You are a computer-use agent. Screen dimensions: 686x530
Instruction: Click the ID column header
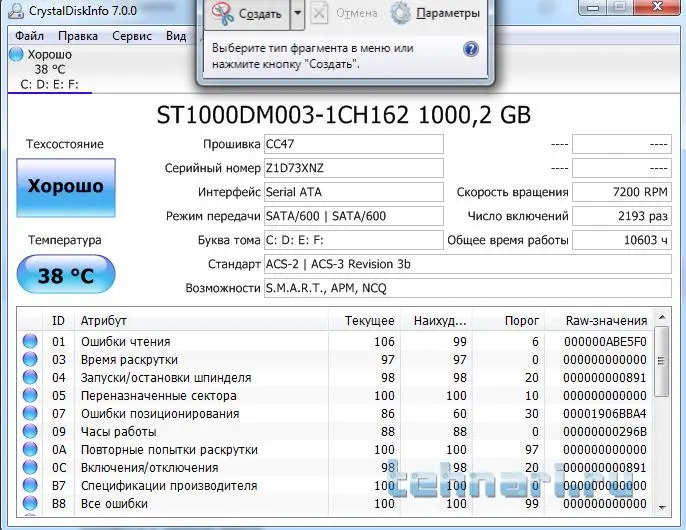tap(58, 321)
